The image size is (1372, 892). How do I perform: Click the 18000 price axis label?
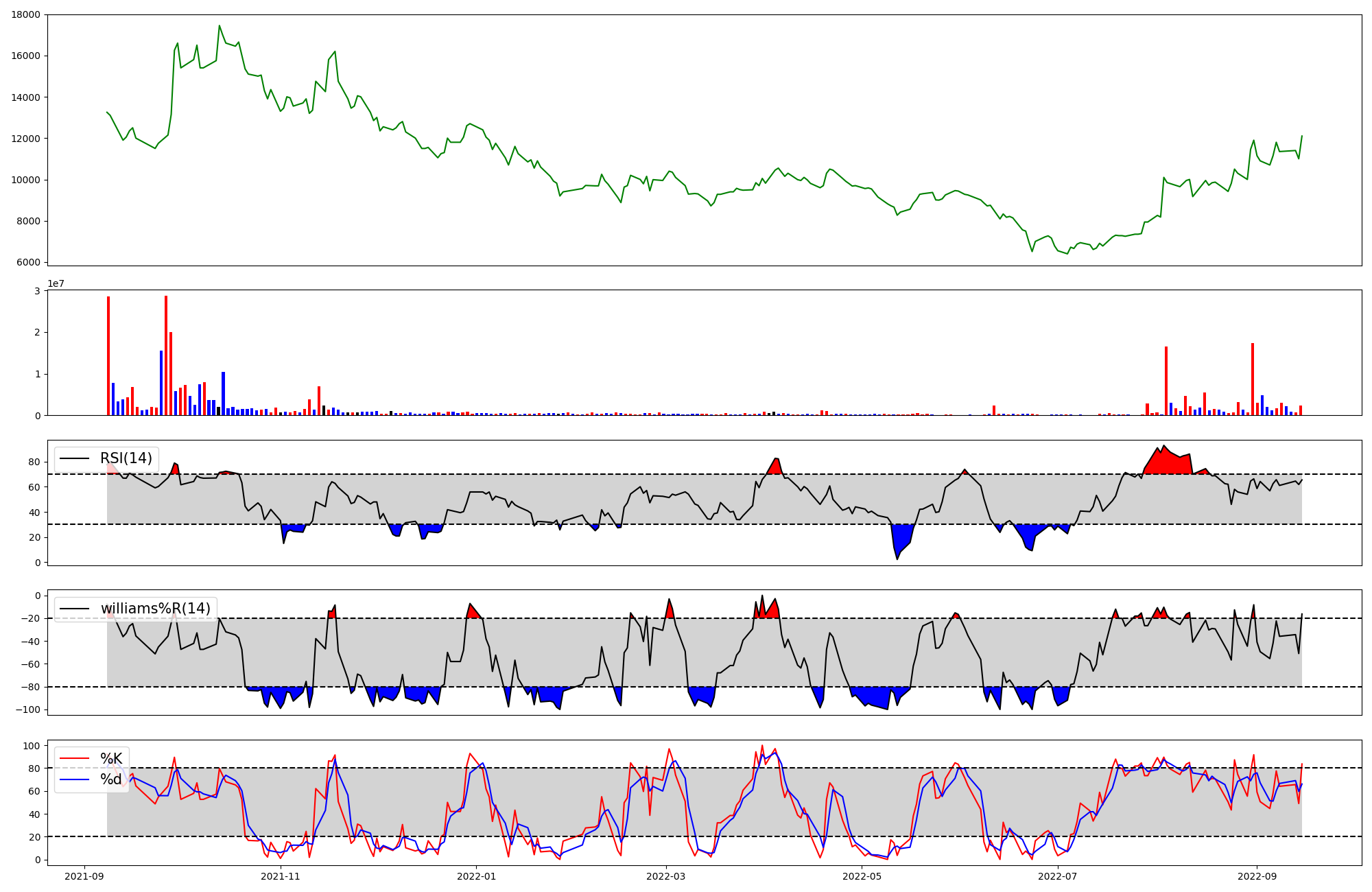(25, 14)
